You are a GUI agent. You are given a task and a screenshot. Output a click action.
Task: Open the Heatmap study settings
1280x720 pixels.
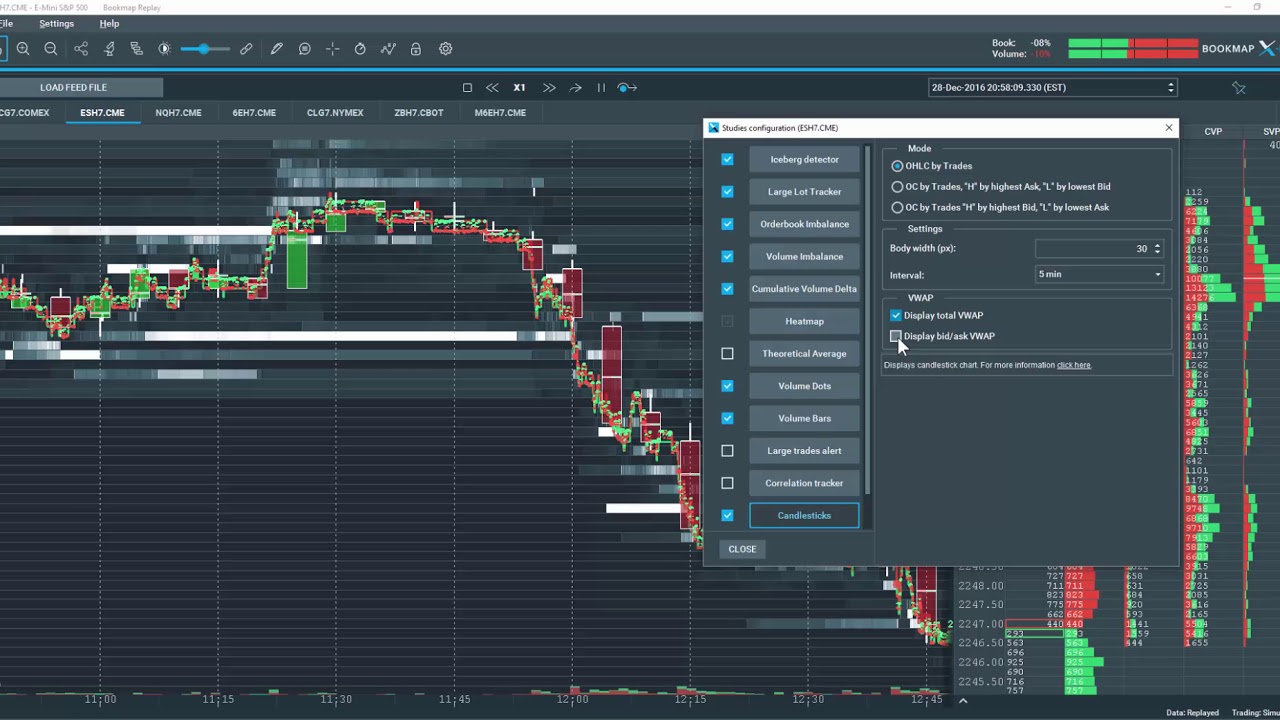[x=804, y=321]
